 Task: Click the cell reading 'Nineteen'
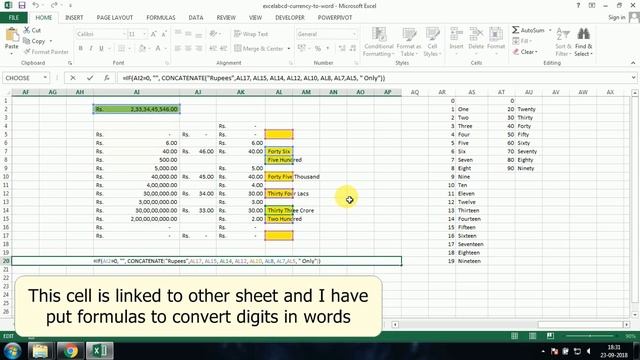tap(471, 261)
